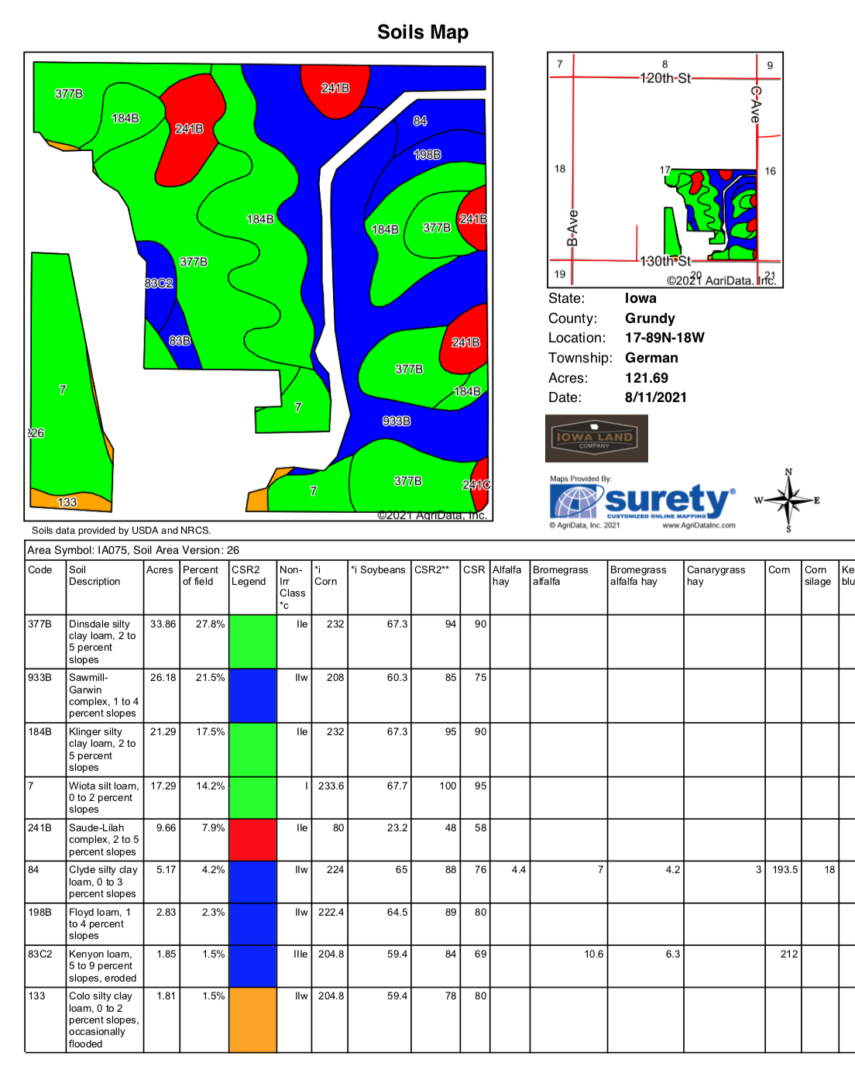Click 120th St label on locator map
The image size is (855, 1080).
click(x=666, y=77)
